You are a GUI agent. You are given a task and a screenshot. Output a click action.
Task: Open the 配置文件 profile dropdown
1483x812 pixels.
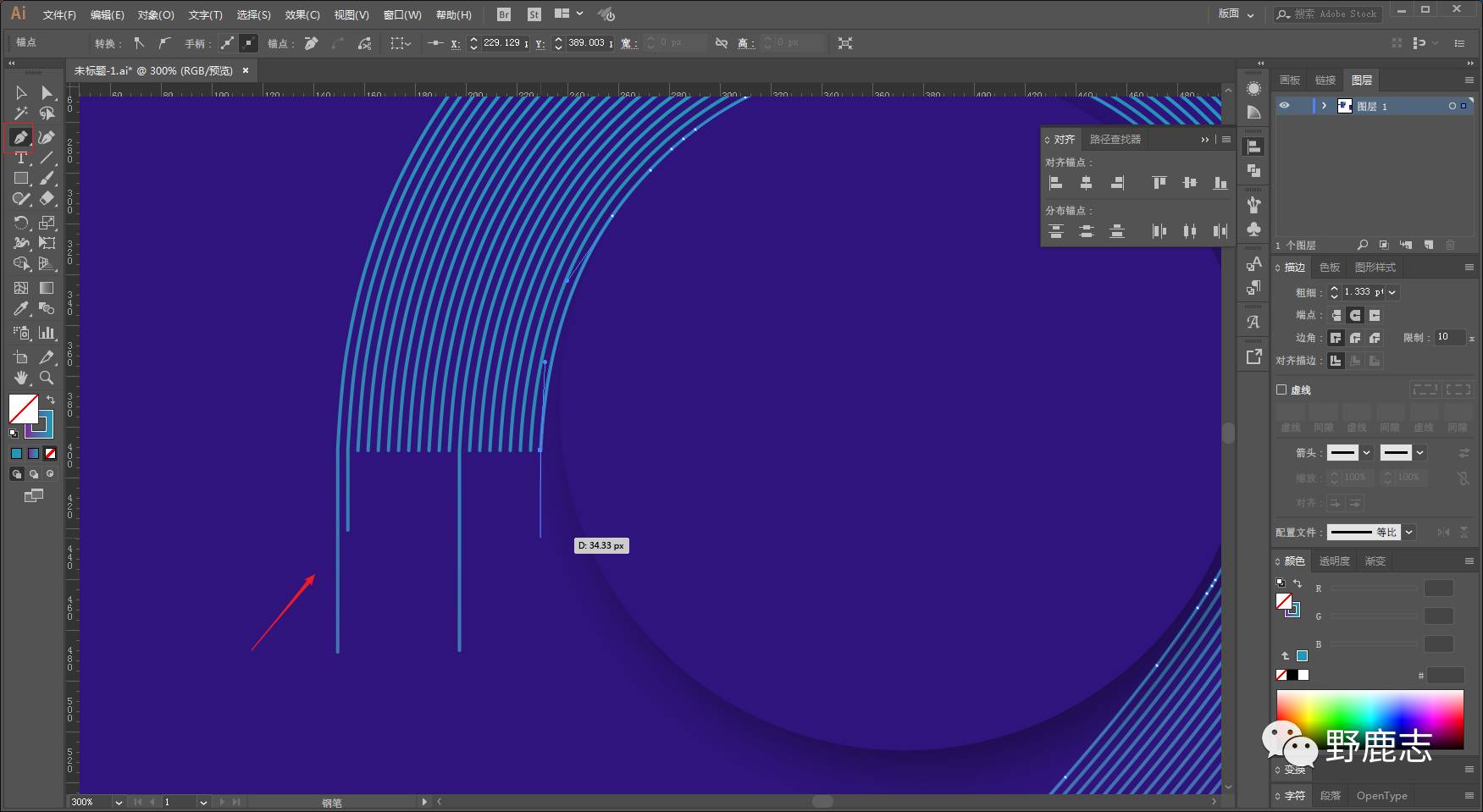pyautogui.click(x=1409, y=533)
